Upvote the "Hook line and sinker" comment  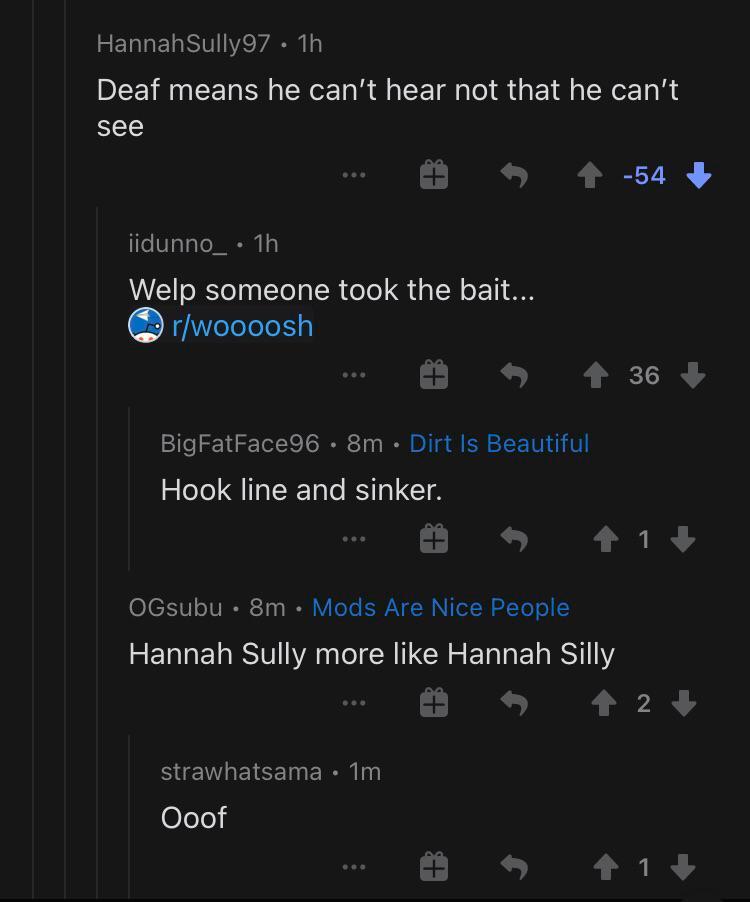605,539
